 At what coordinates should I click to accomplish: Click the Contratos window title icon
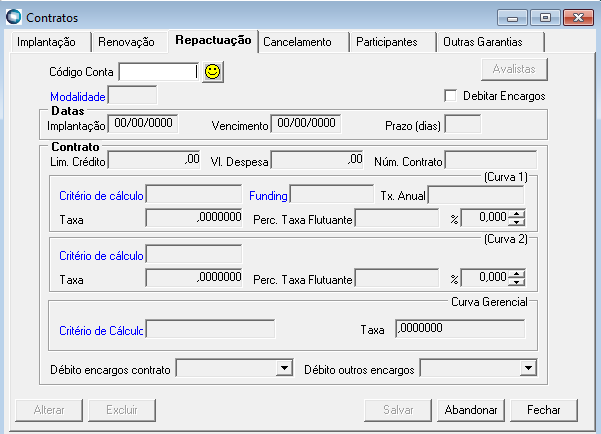coord(14,17)
